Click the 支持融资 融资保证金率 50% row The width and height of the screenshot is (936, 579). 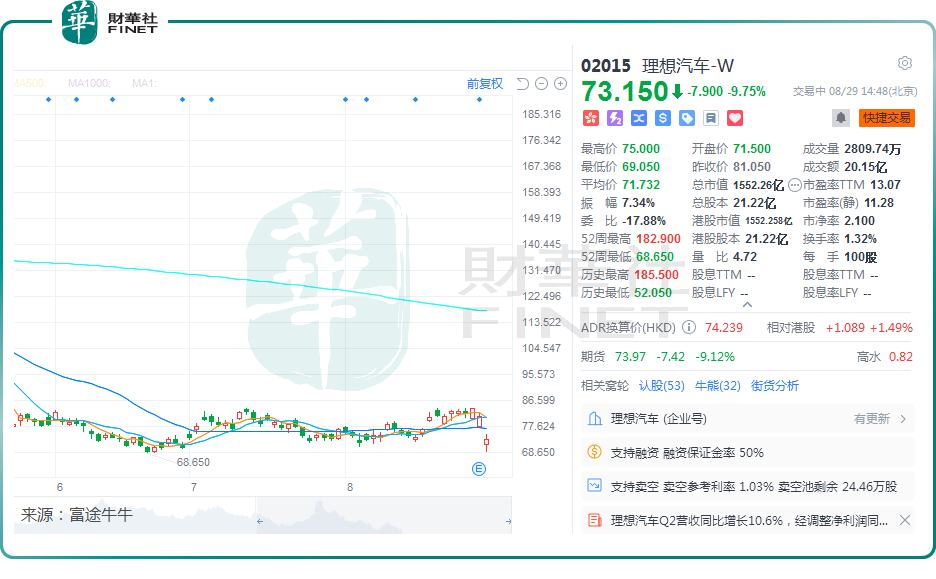coord(747,452)
